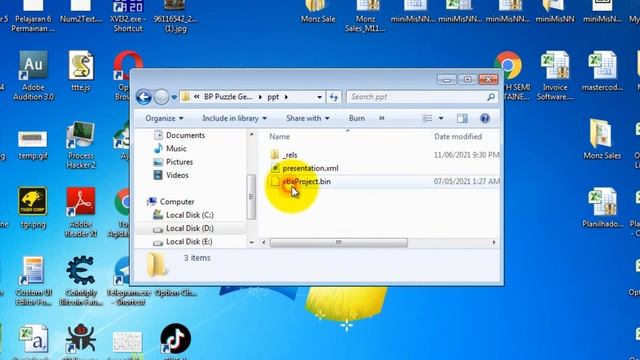The height and width of the screenshot is (360, 640).
Task: Sort by Date modified column header
Action: coord(458,137)
